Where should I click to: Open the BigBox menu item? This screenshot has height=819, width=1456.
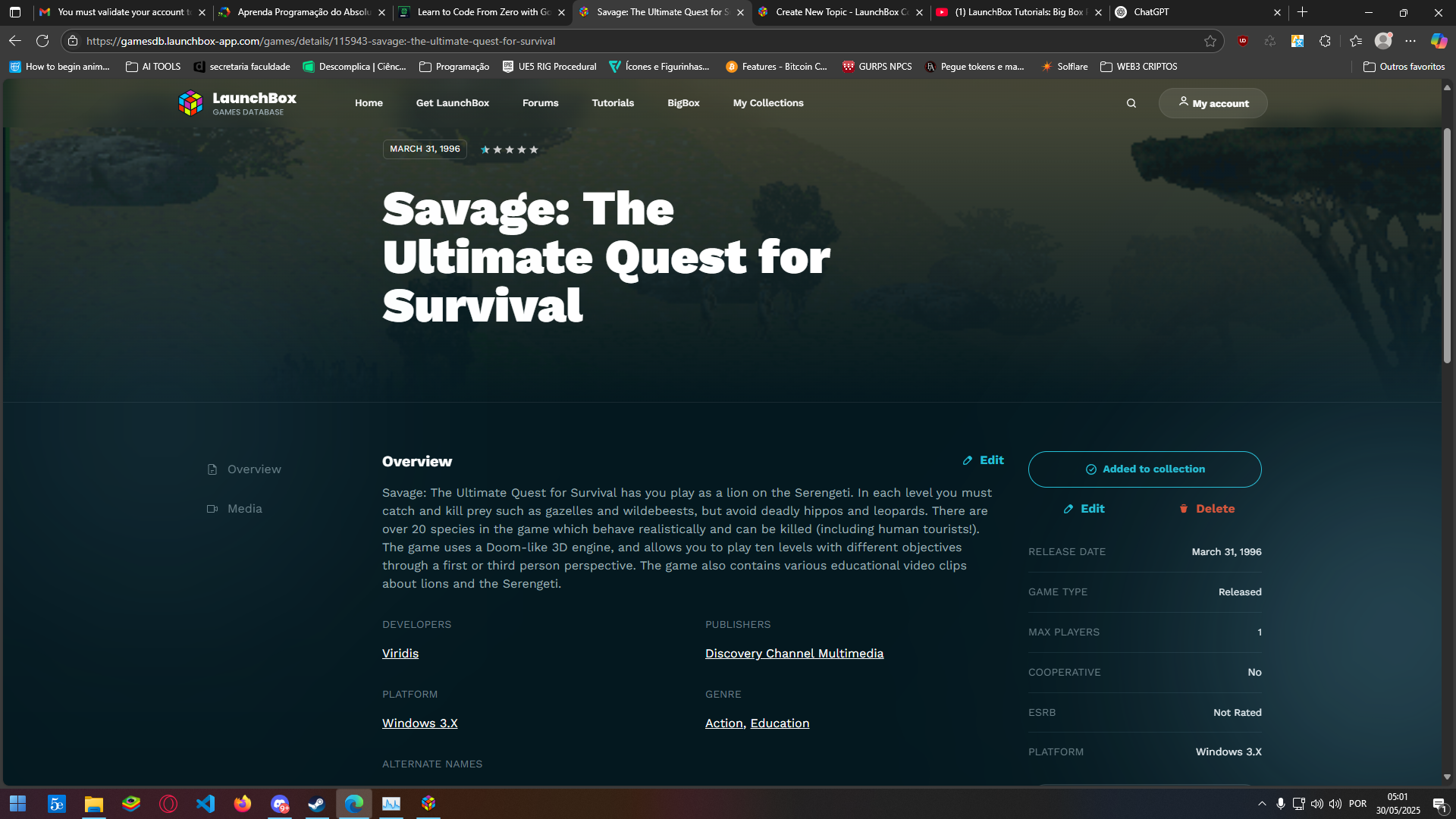[683, 103]
